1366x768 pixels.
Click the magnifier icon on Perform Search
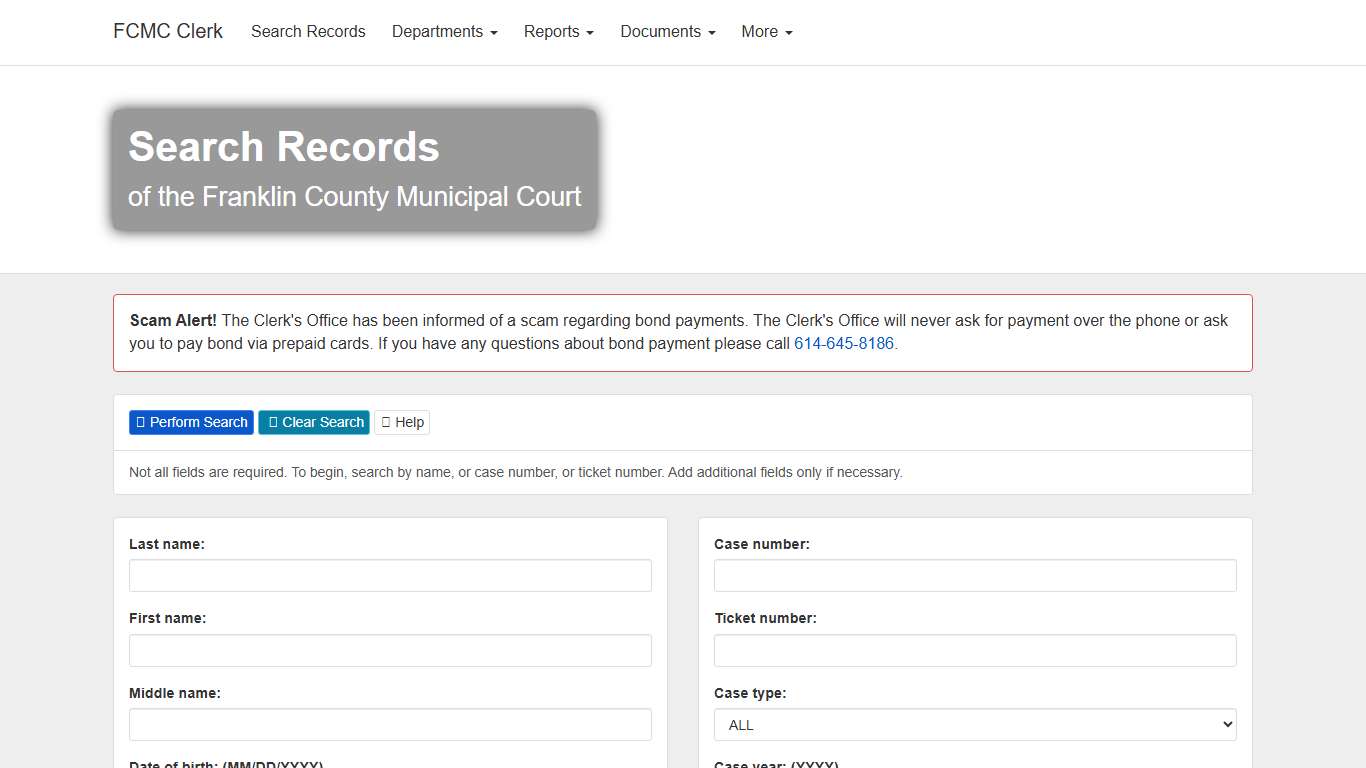(140, 422)
